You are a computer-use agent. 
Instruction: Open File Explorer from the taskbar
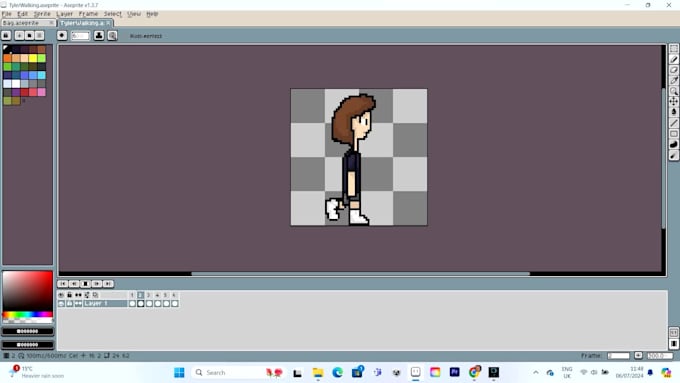318,373
